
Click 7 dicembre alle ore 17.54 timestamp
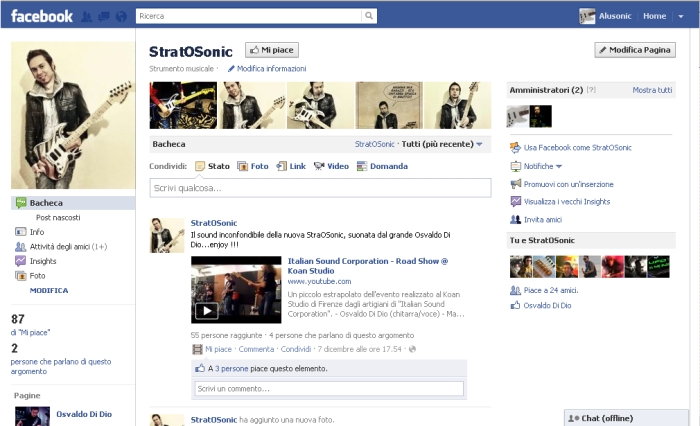(x=359, y=349)
